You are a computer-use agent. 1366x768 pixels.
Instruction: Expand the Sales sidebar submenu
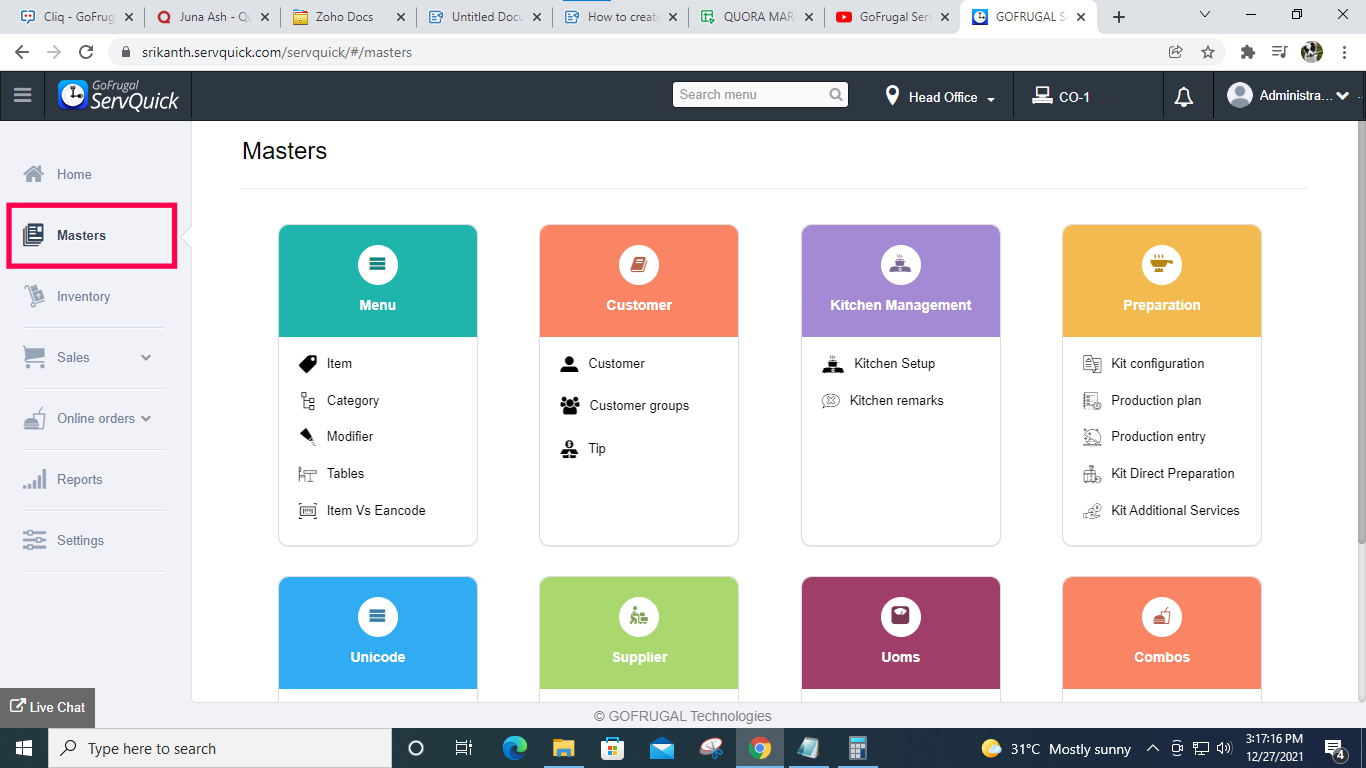click(146, 358)
